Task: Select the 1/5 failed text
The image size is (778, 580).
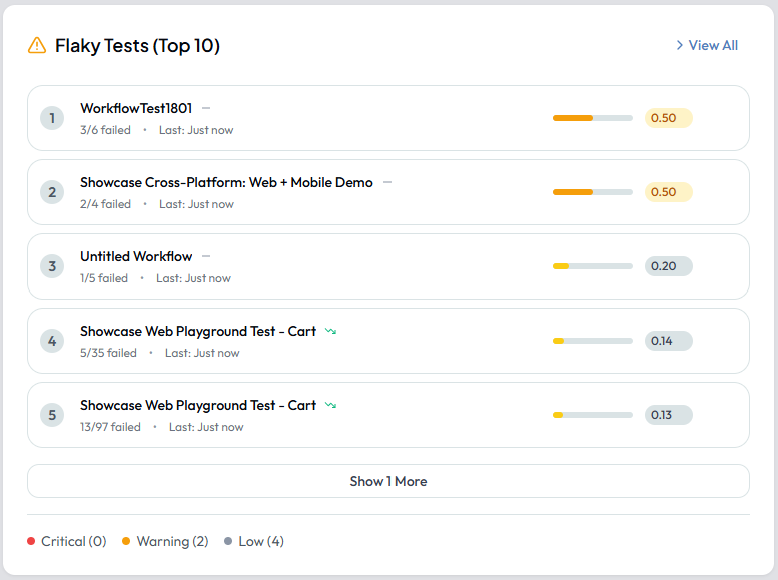Action: pos(104,278)
